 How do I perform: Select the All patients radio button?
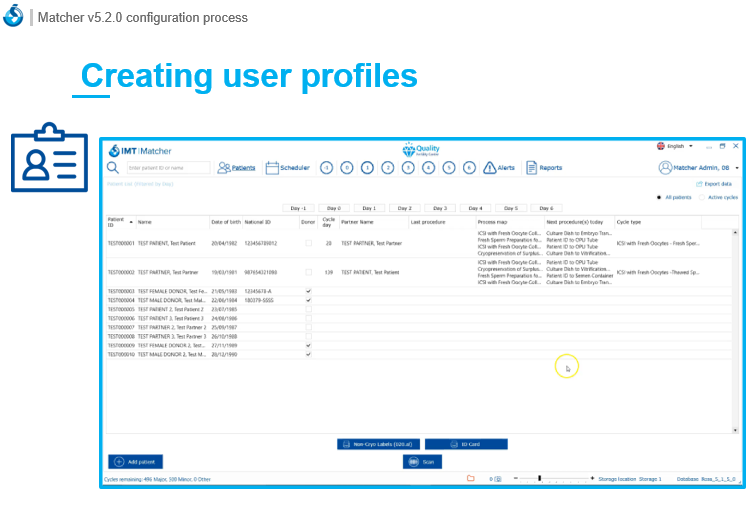click(x=659, y=197)
